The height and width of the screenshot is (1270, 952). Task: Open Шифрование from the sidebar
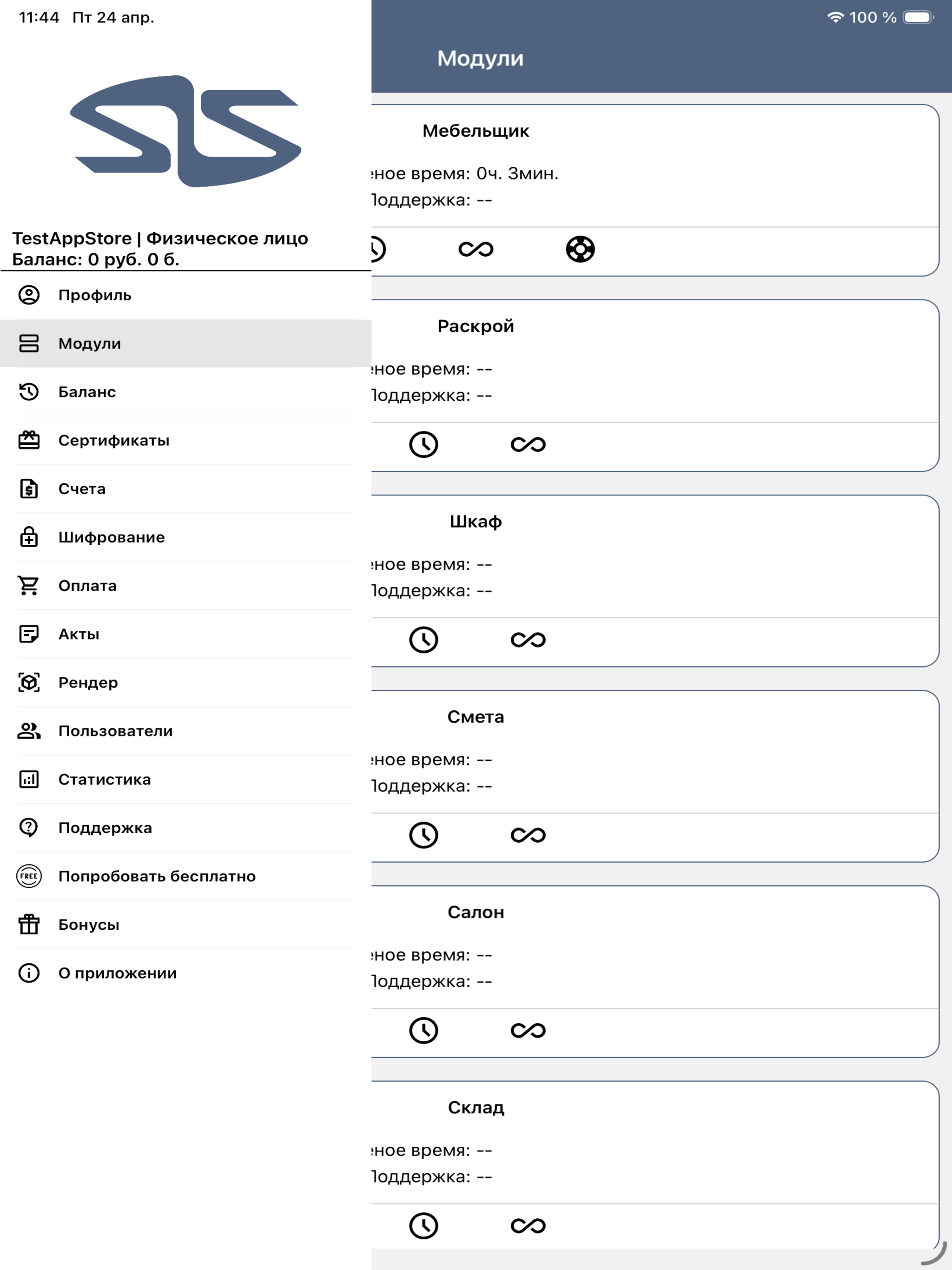pos(185,537)
